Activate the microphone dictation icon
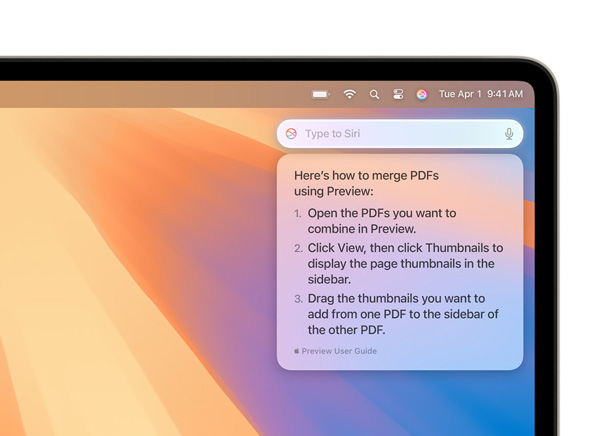The width and height of the screenshot is (601, 436). 509,134
